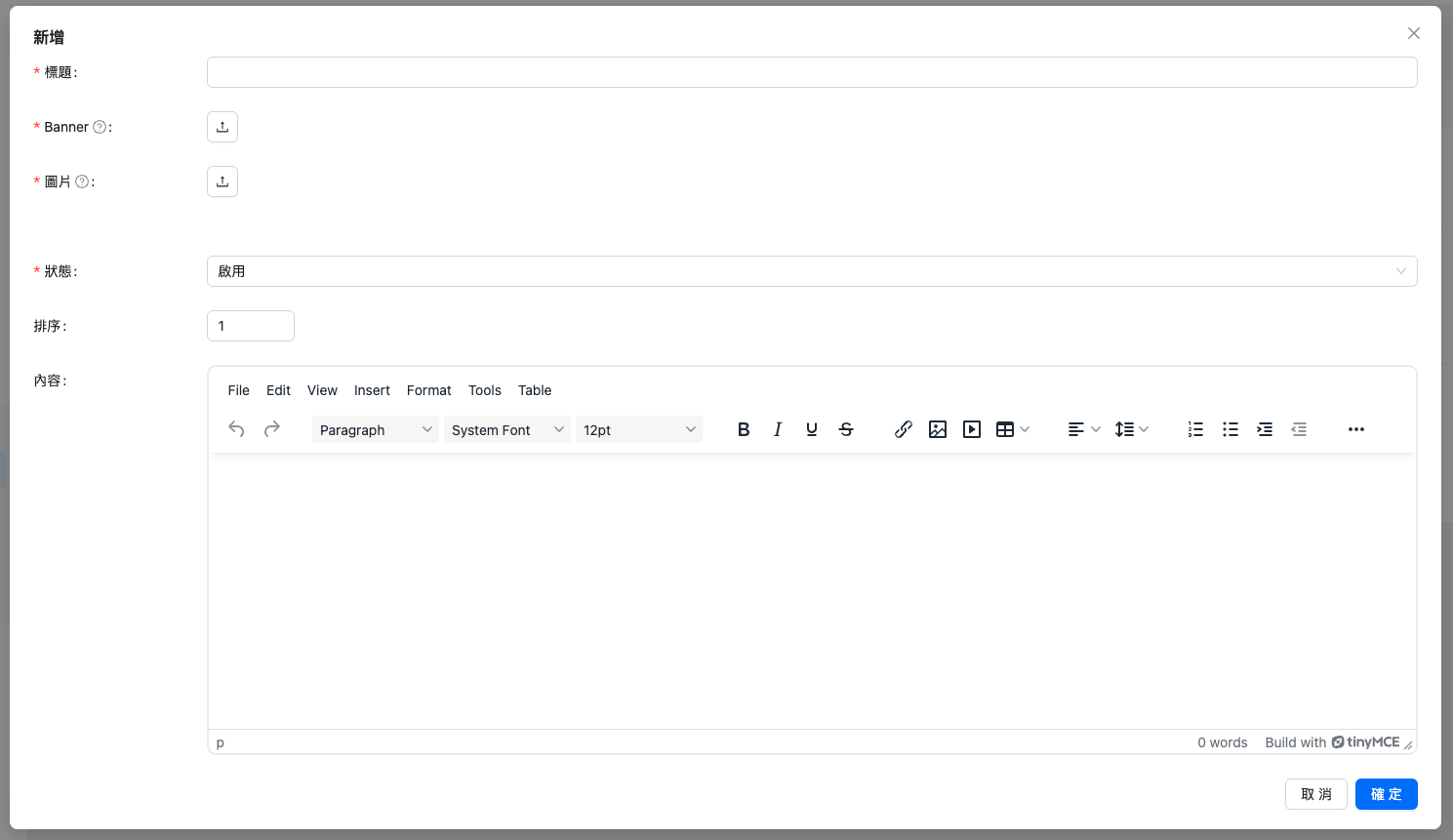Open the System Font dropdown
Viewport: 1453px width, 840px height.
click(506, 430)
